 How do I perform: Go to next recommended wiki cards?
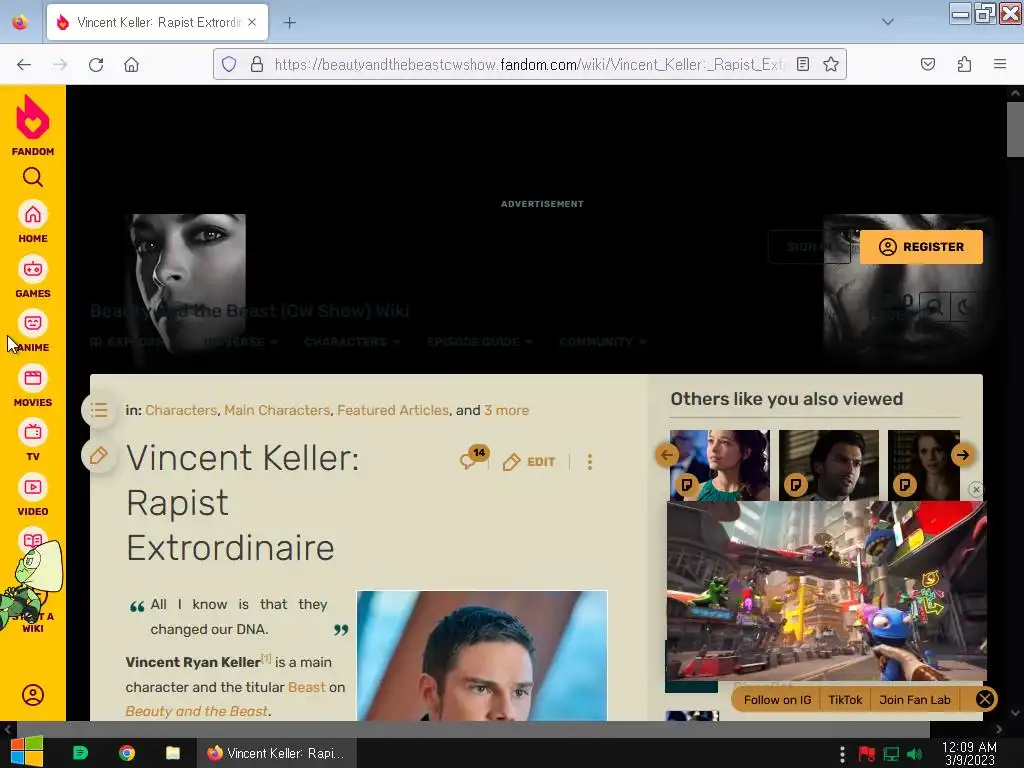tap(963, 455)
